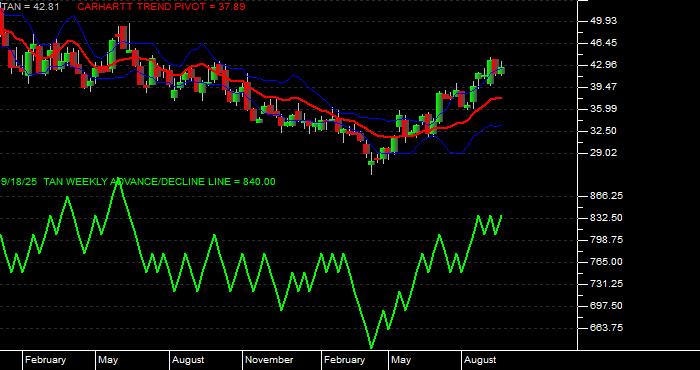Click the 798.75 indicator axis value
The image size is (700, 370).
[605, 240]
